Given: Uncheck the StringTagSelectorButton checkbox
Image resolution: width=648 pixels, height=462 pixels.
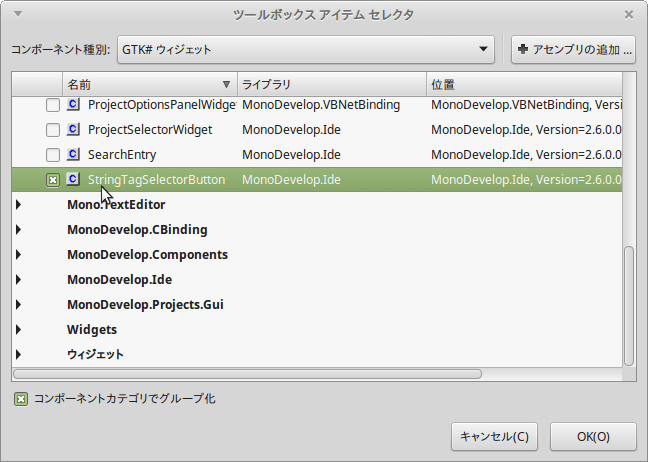Looking at the screenshot, I should click(53, 180).
